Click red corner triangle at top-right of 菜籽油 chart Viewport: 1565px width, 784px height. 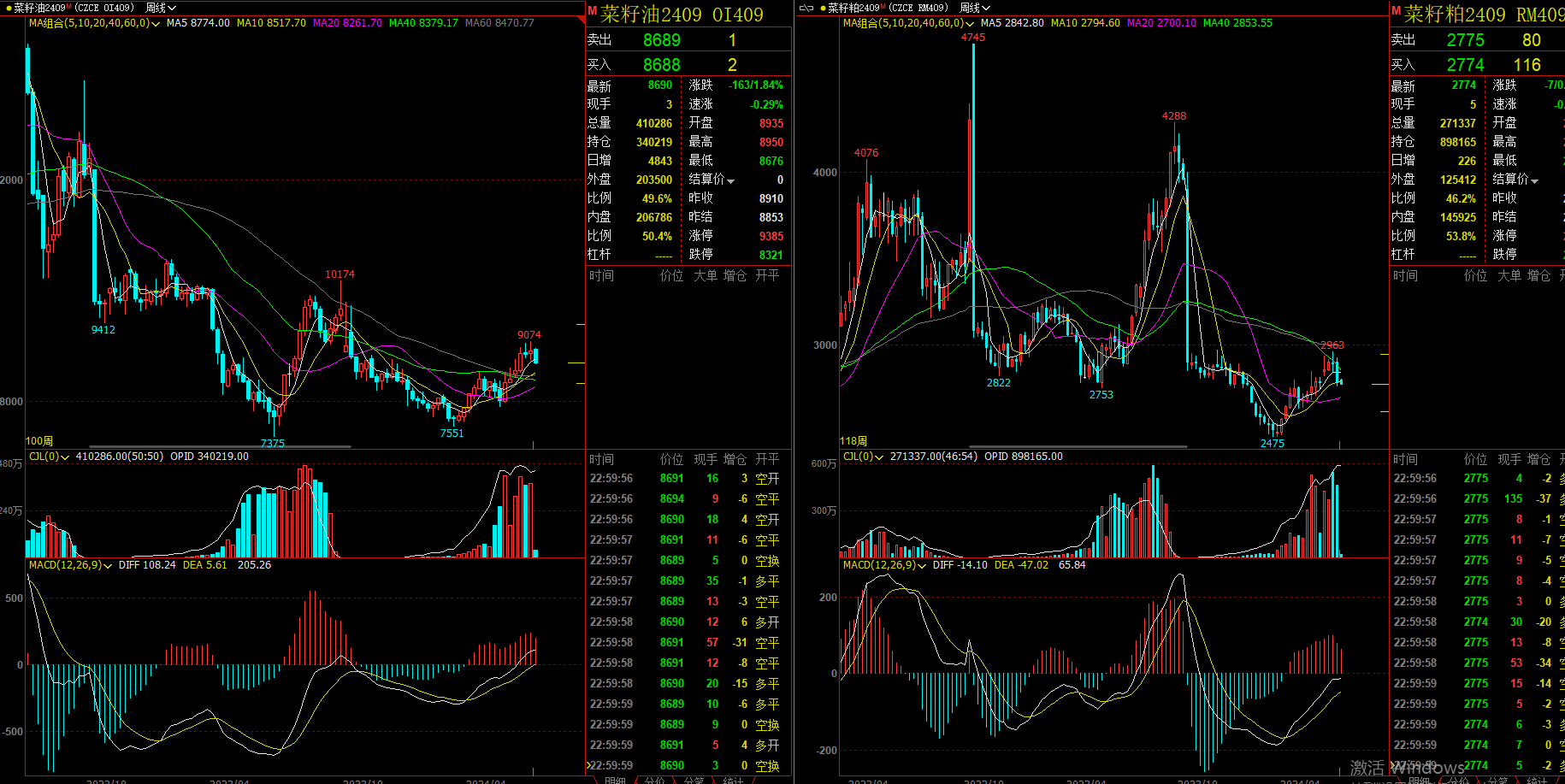[x=582, y=19]
